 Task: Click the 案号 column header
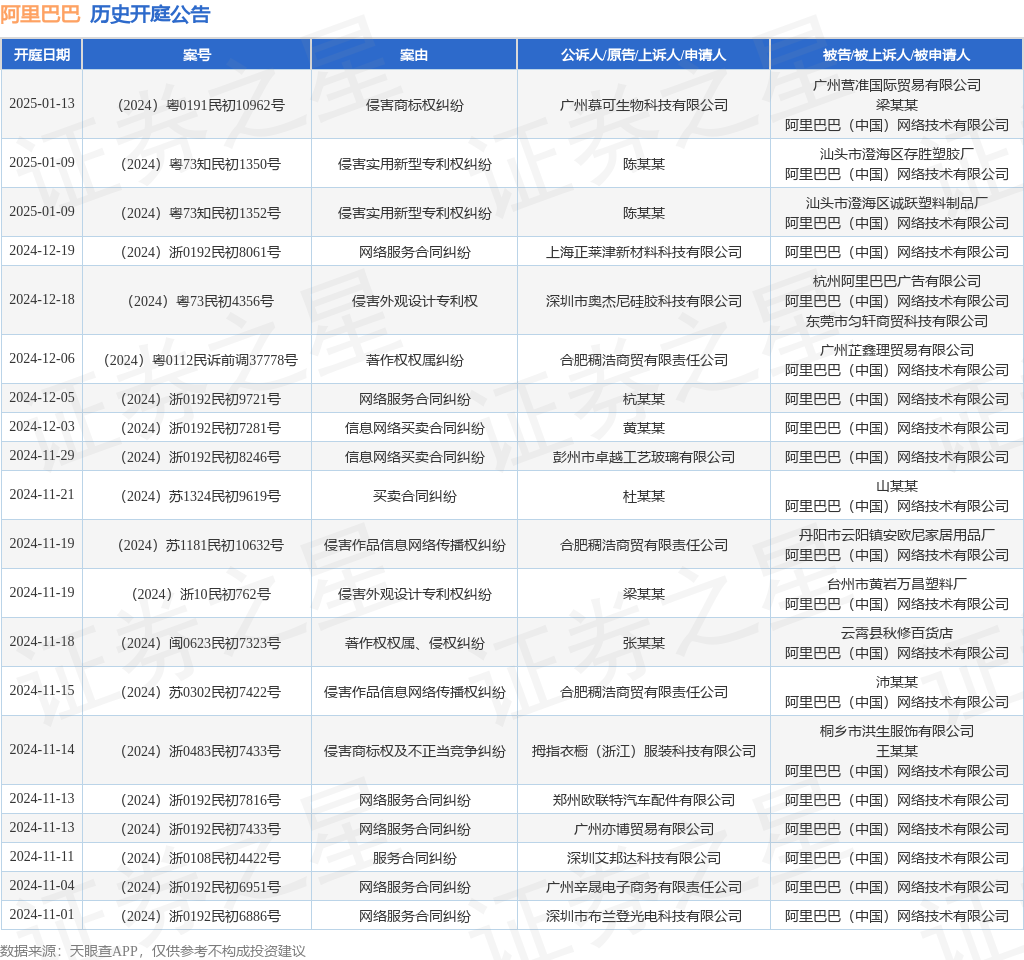[197, 55]
